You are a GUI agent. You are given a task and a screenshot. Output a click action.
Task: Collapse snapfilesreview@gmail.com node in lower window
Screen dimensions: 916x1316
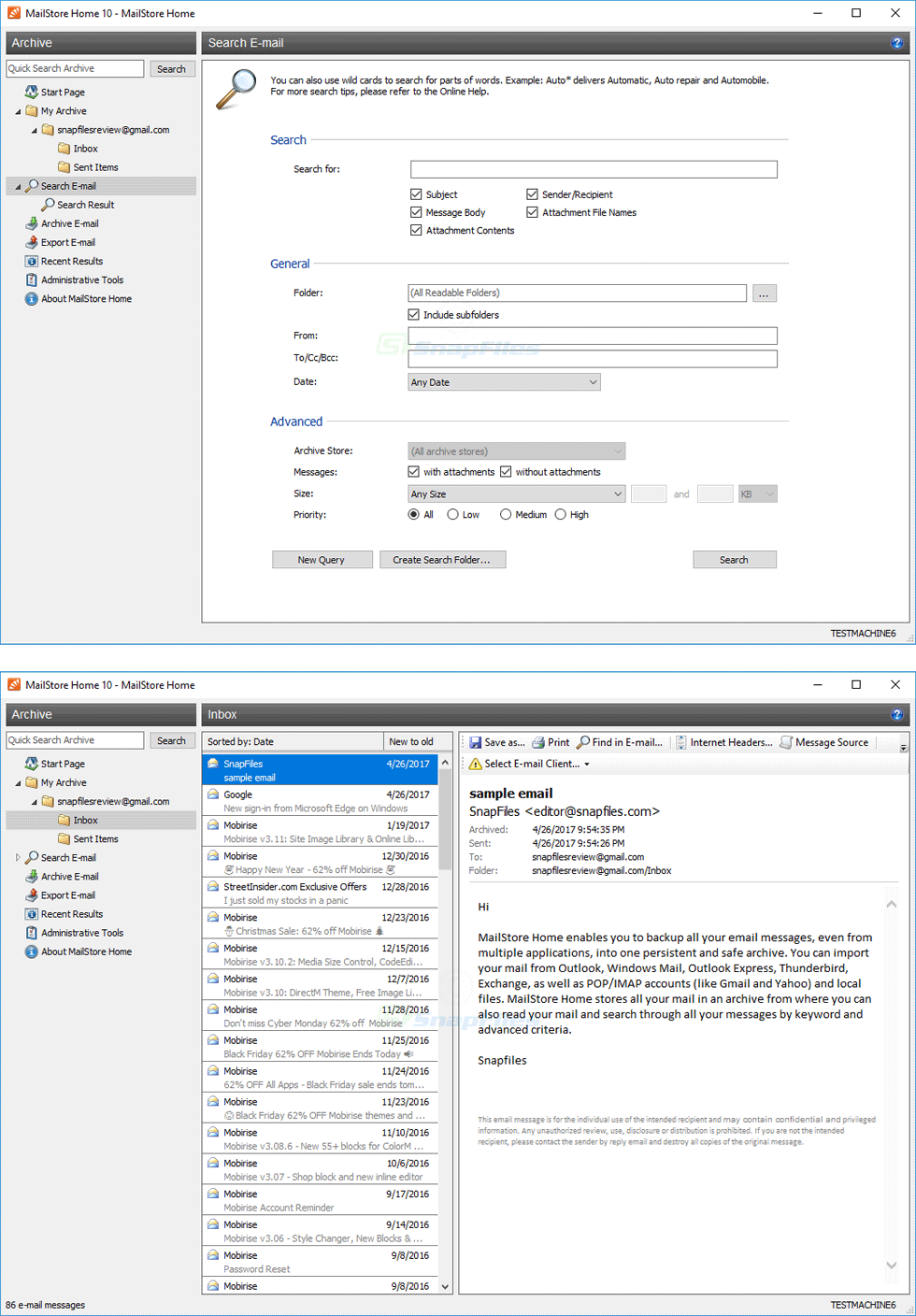tap(35, 802)
